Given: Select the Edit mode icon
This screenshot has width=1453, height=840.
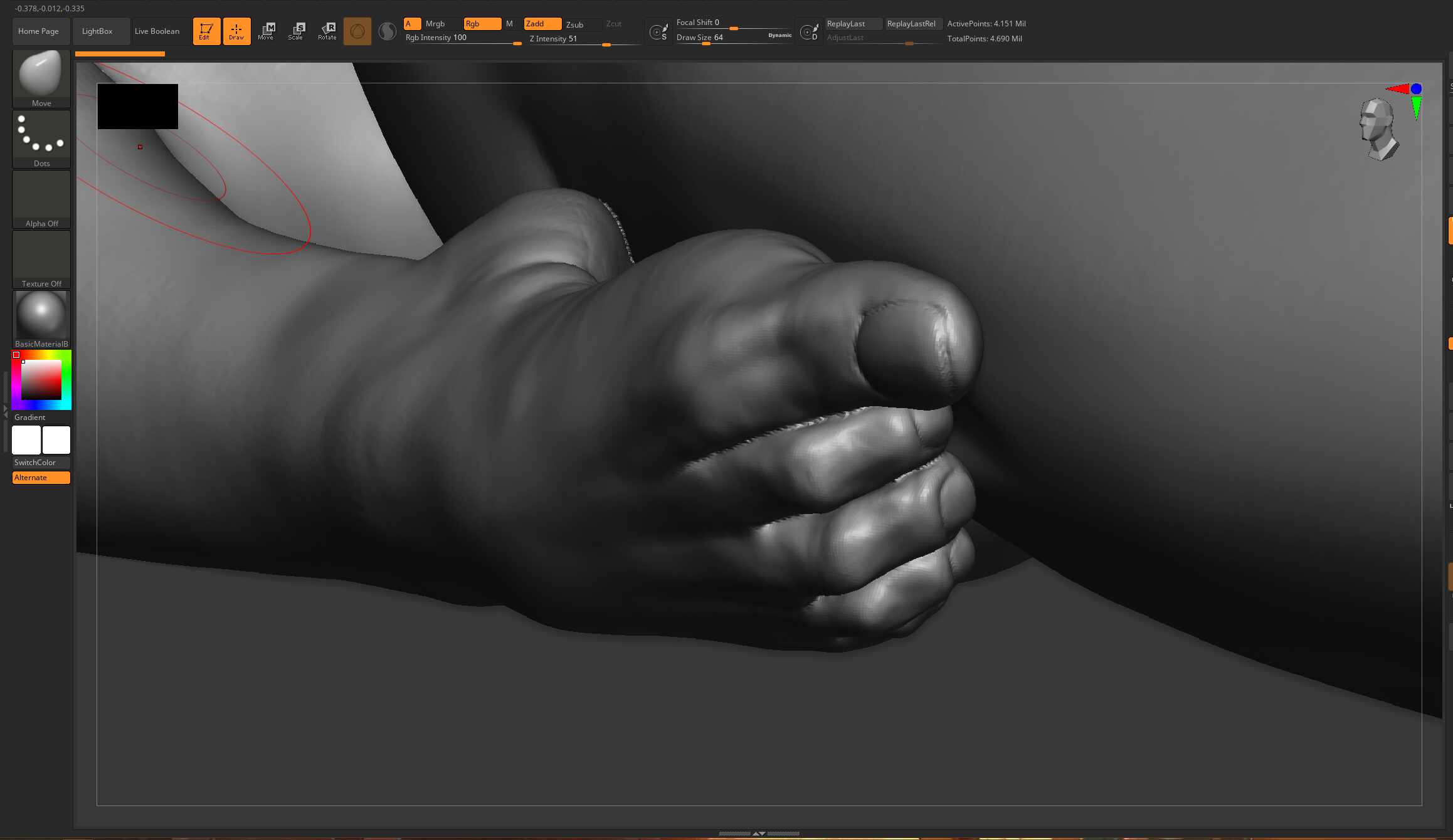Looking at the screenshot, I should [206, 31].
